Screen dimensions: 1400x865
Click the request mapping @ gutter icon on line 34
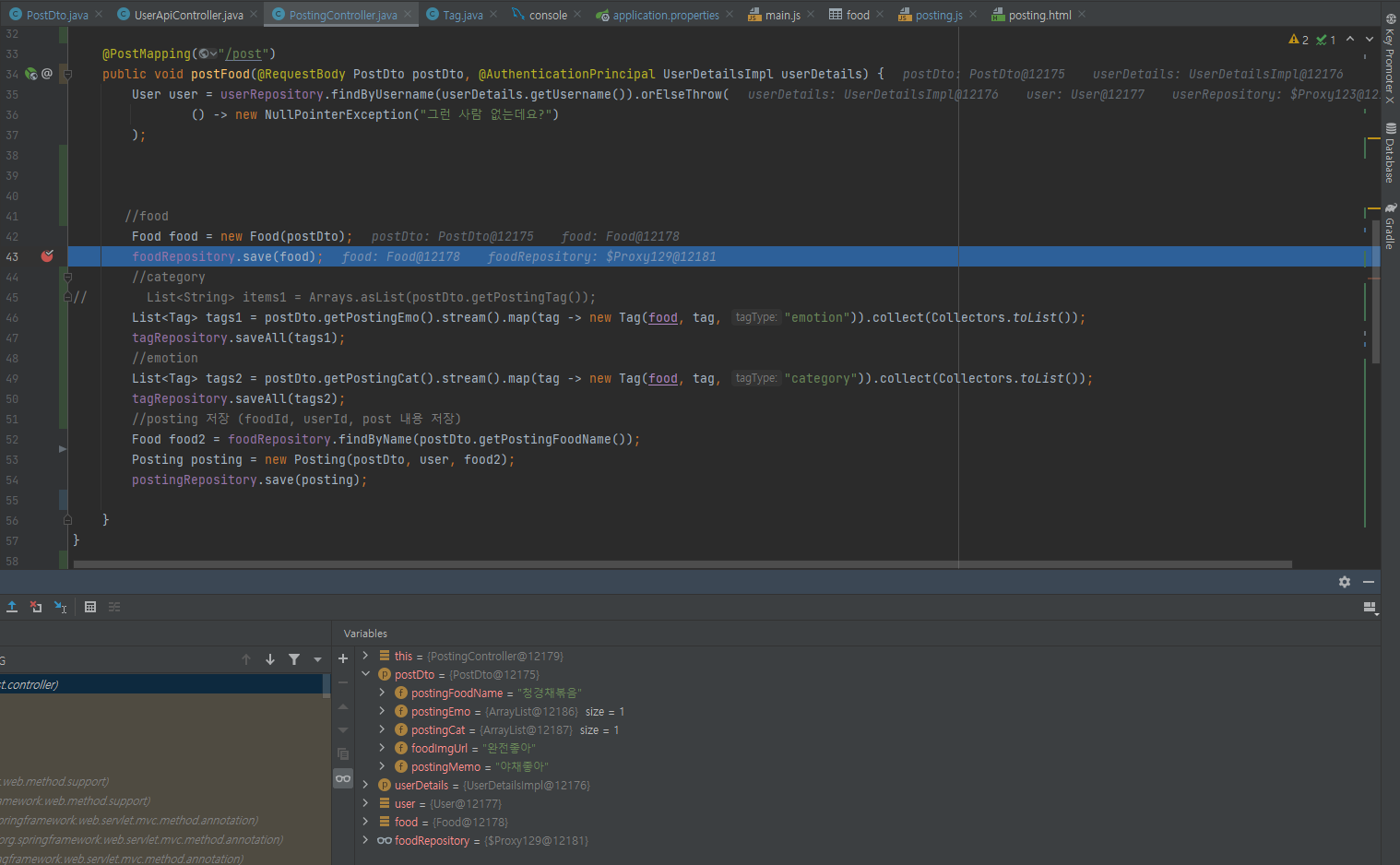[47, 74]
